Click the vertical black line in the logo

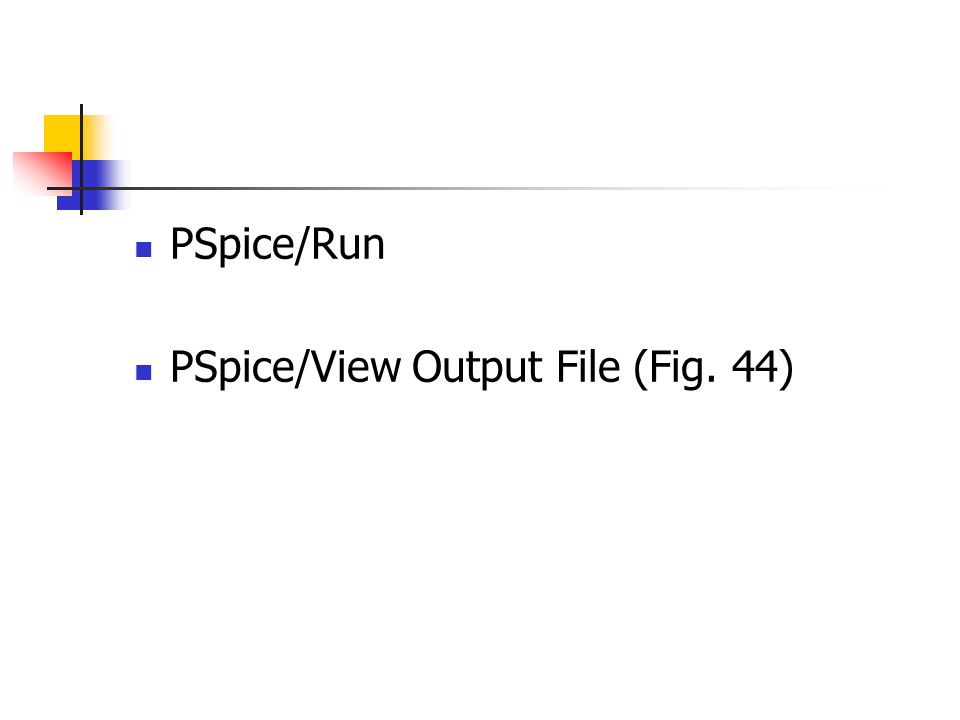click(x=81, y=159)
